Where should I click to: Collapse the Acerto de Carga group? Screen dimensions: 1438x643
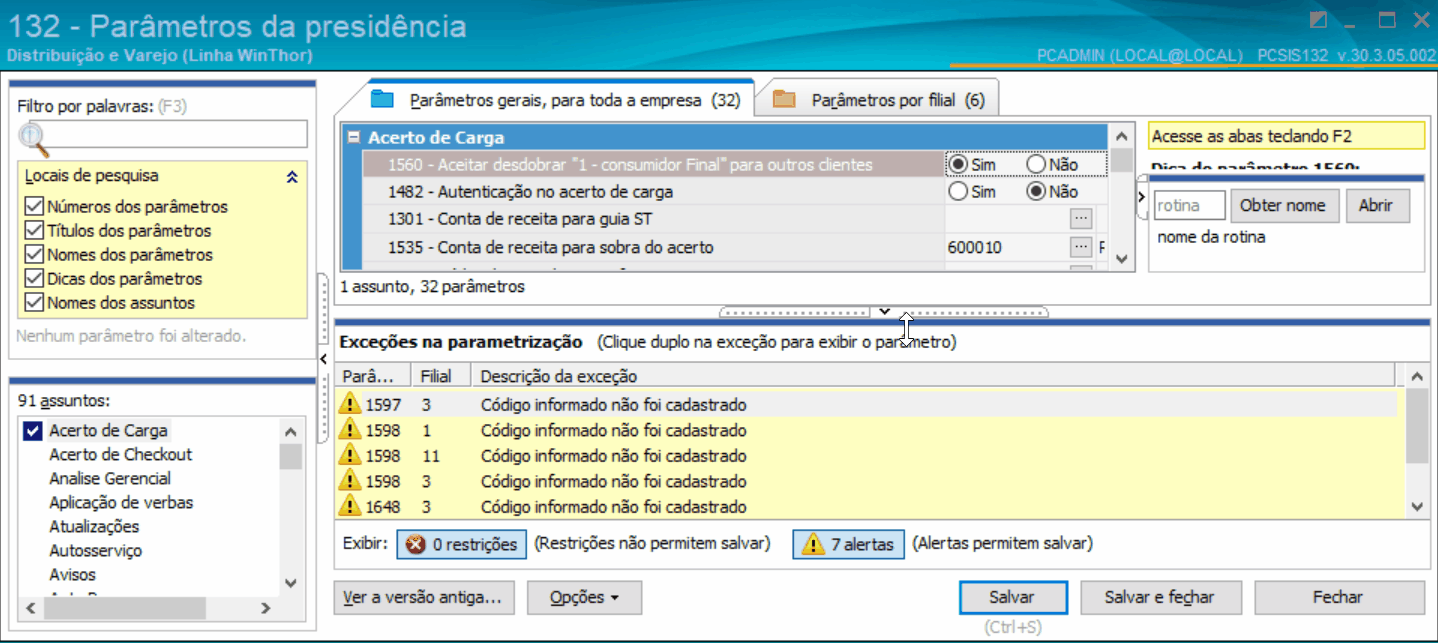point(353,138)
